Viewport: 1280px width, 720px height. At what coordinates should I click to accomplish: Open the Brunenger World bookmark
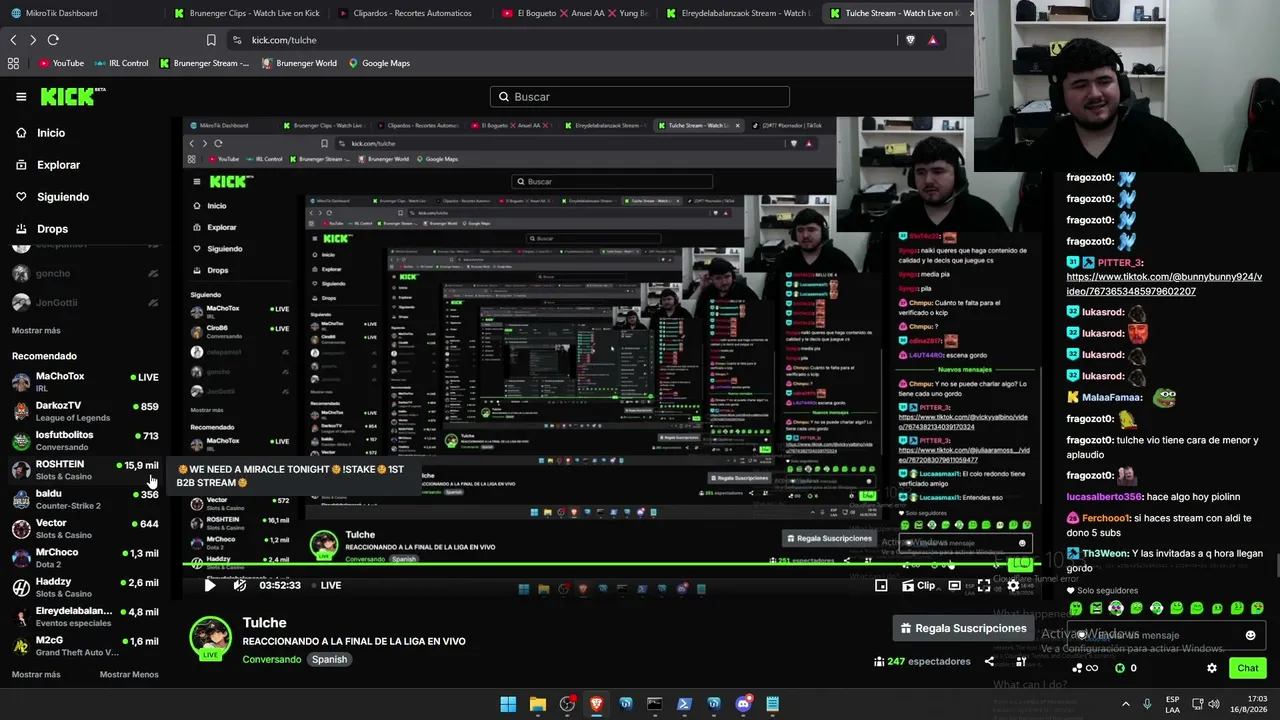click(299, 63)
